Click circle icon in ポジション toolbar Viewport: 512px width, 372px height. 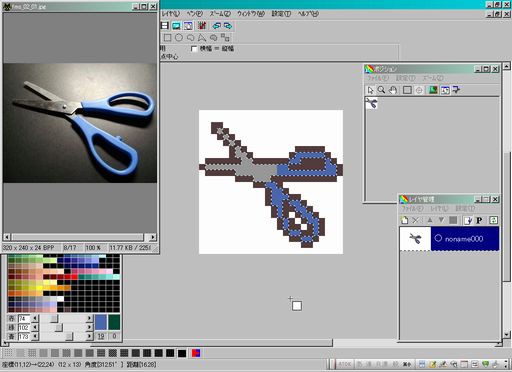[419, 90]
